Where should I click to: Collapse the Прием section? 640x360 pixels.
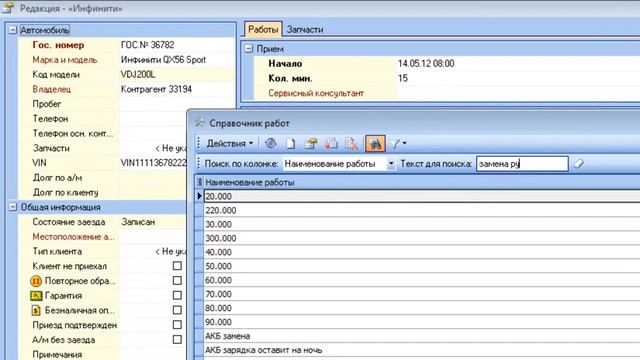249,49
